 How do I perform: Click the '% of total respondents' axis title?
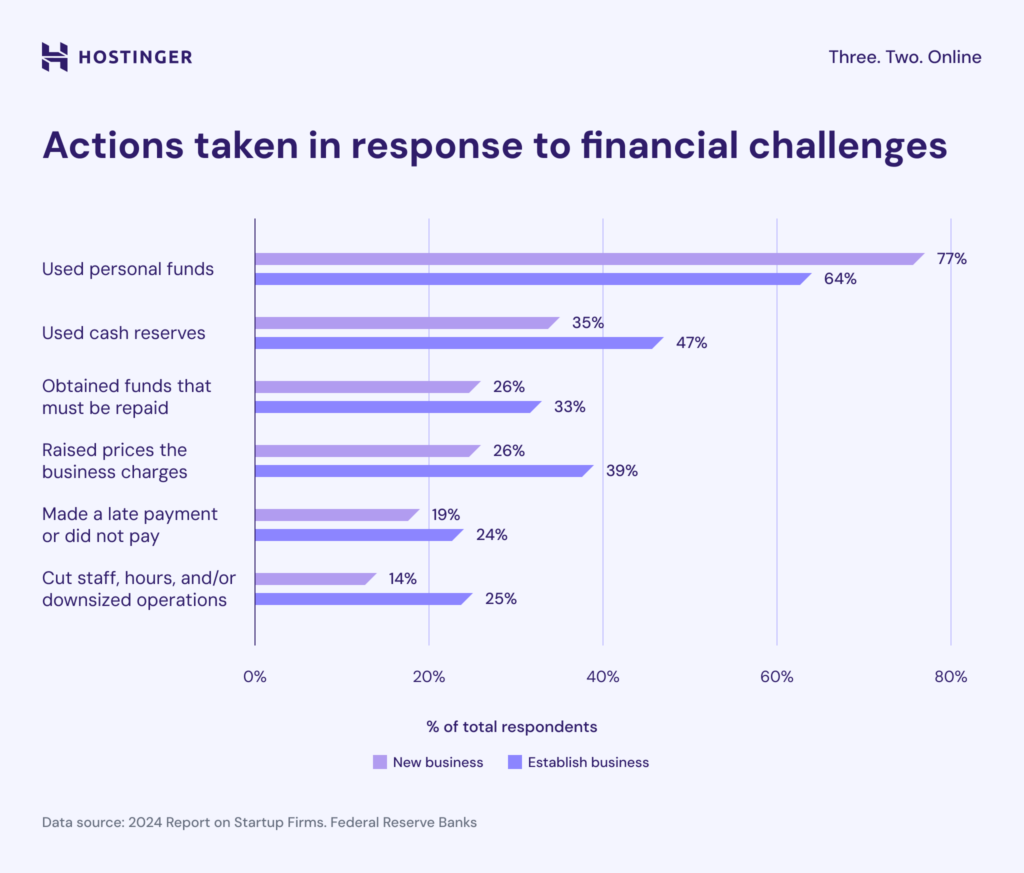coord(511,727)
